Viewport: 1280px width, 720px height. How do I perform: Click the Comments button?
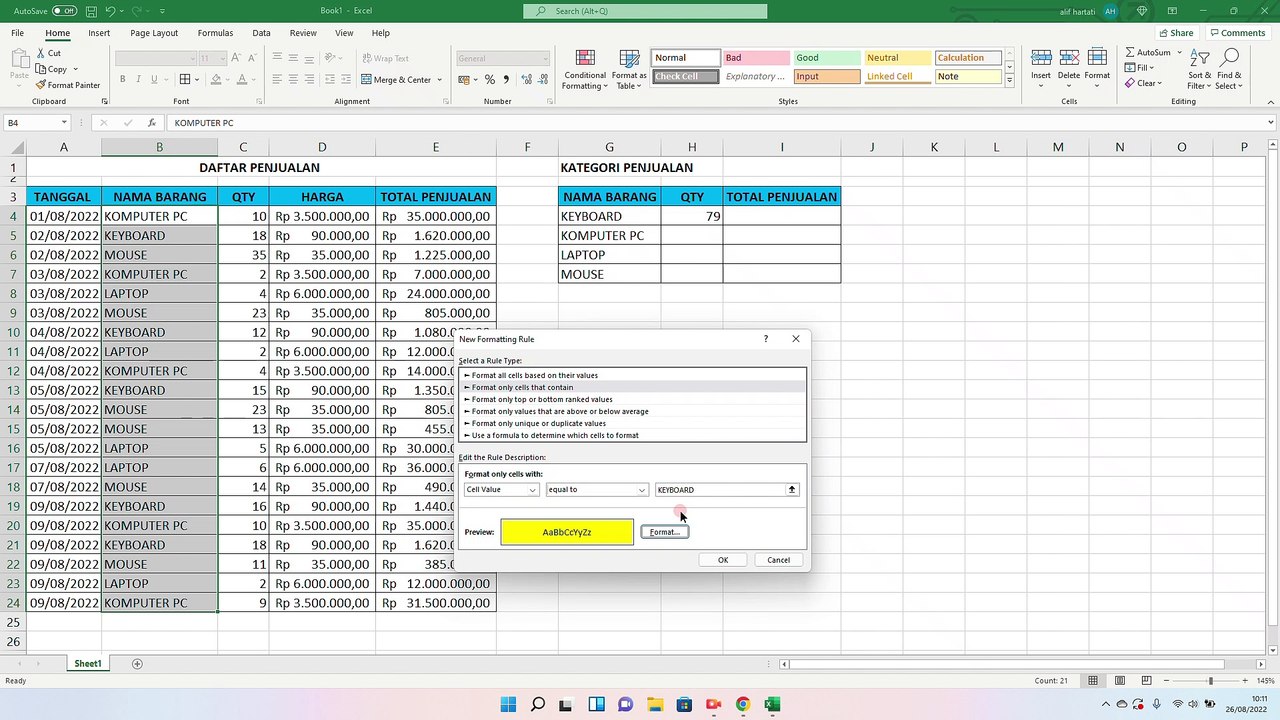[1237, 33]
